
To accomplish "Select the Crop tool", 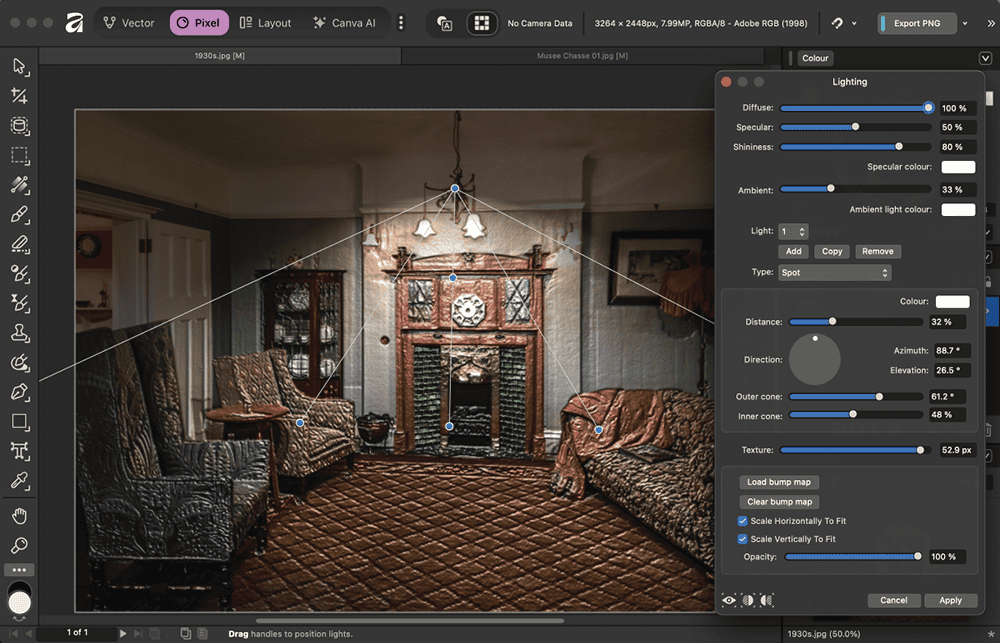I will point(19,96).
